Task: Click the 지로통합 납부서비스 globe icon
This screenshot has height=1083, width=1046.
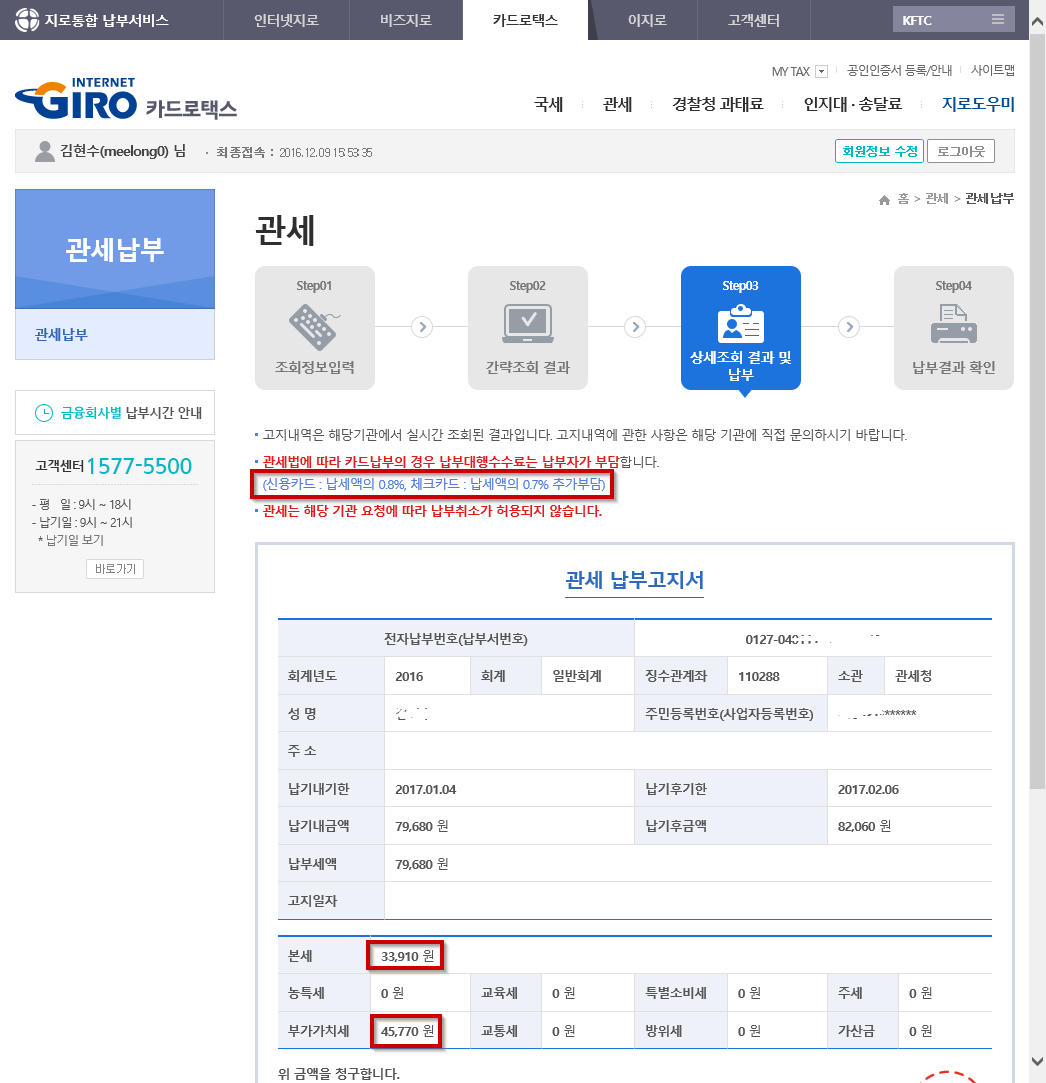Action: pyautogui.click(x=28, y=20)
